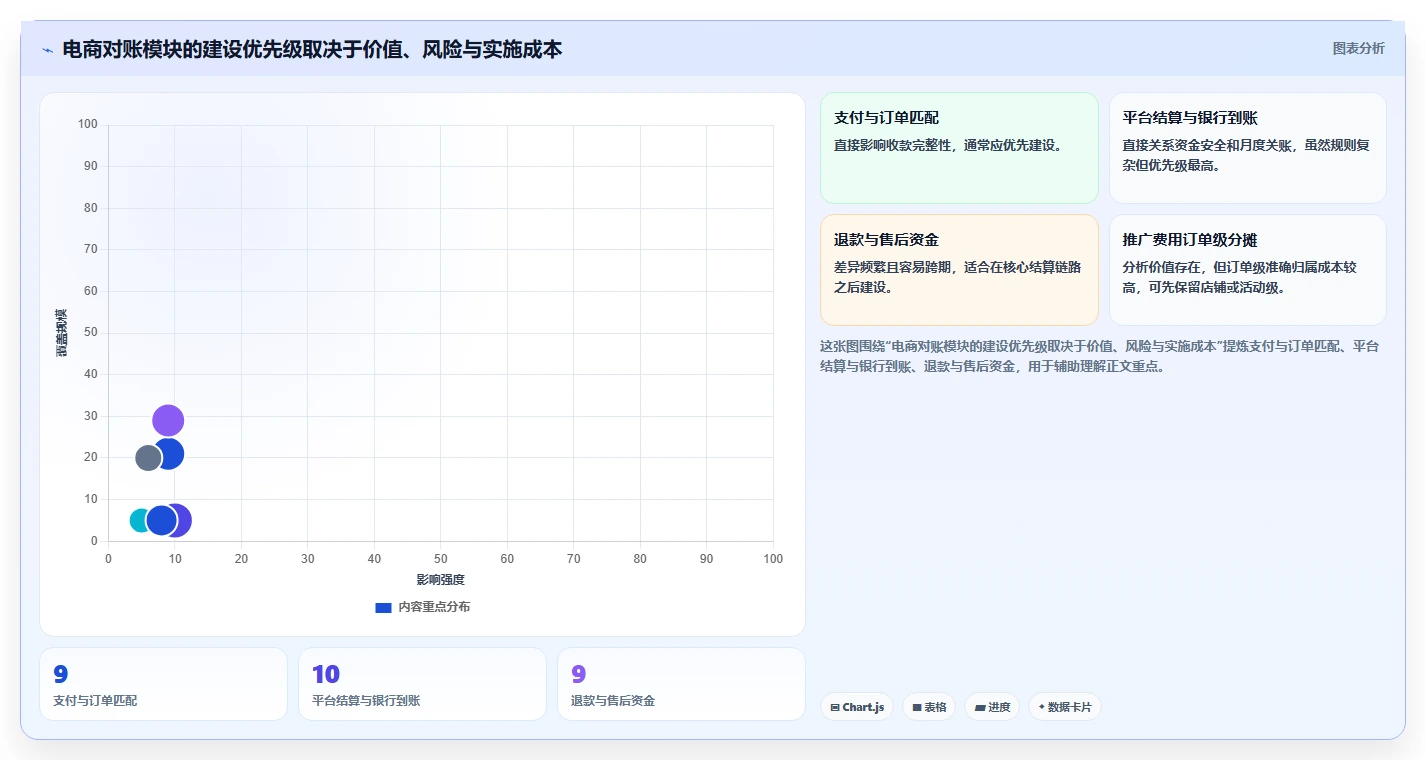Select the 数据卡片 tag

(x=1064, y=707)
